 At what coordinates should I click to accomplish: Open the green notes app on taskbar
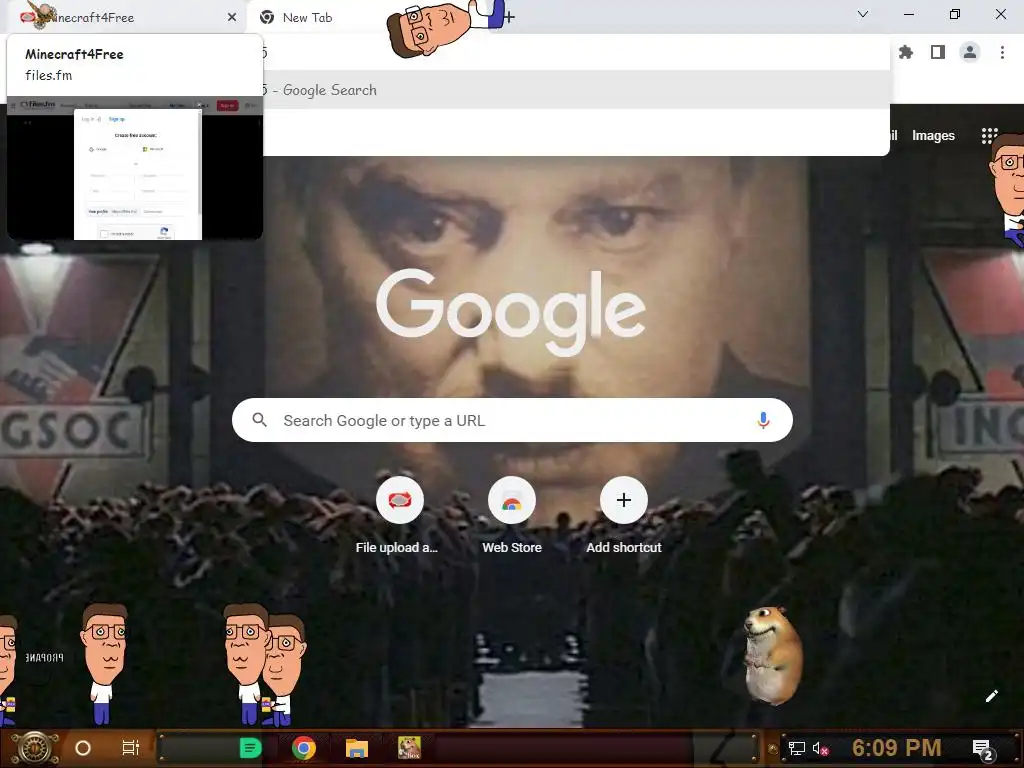[x=251, y=748]
